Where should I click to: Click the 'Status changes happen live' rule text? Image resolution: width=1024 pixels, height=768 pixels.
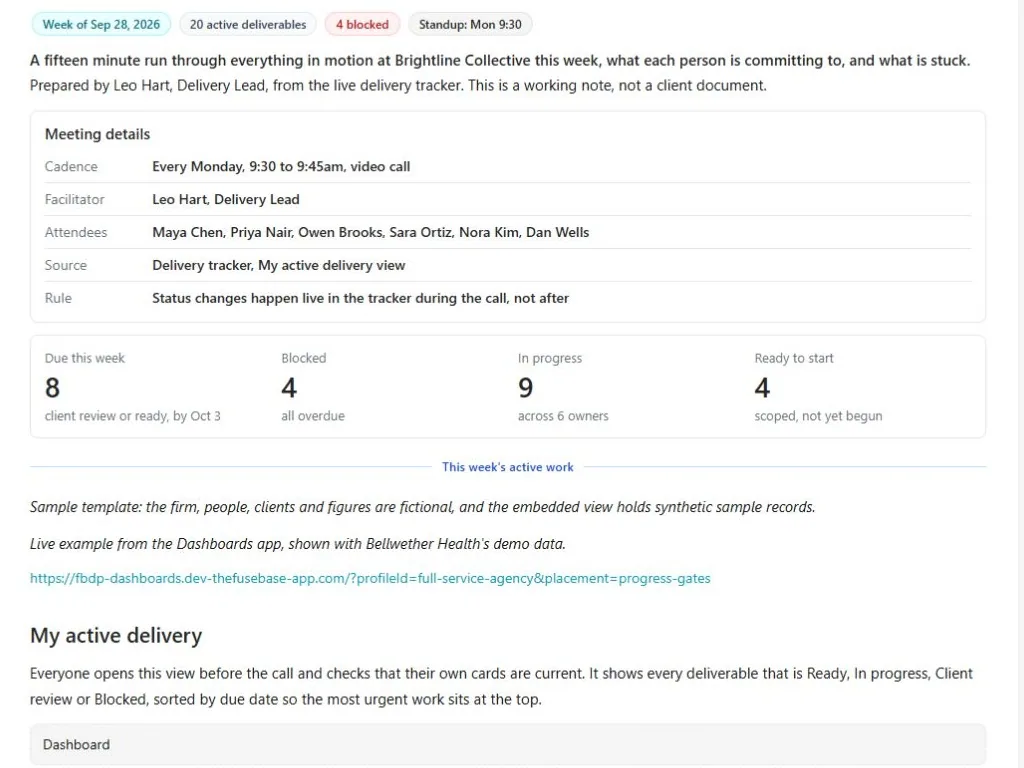360,298
